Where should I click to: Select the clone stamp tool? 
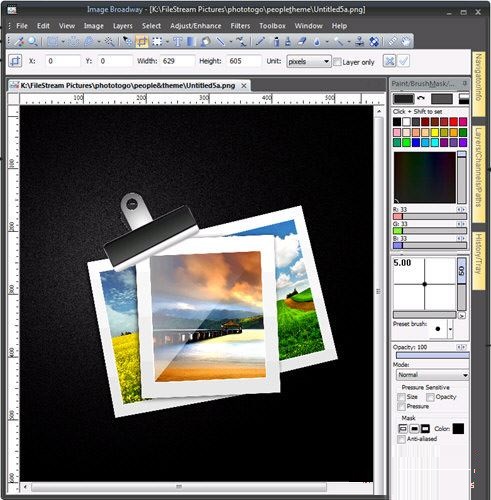359,42
